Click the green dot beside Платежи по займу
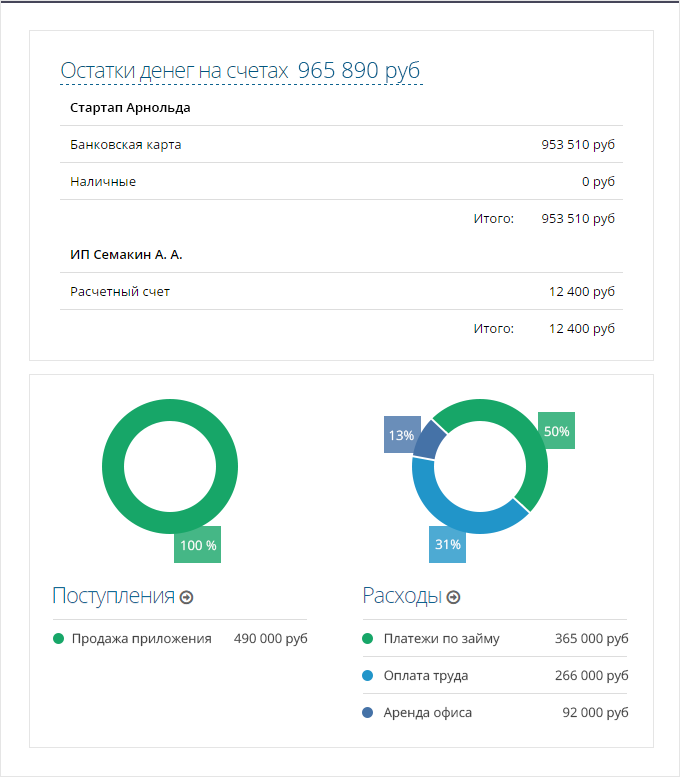The height and width of the screenshot is (777, 680). point(368,639)
